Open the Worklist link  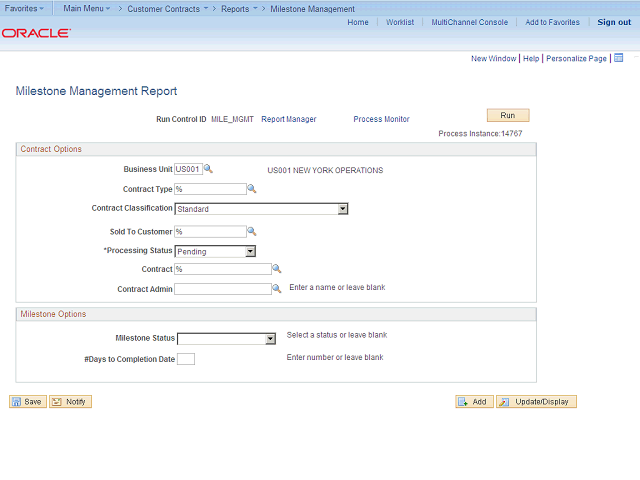(400, 22)
